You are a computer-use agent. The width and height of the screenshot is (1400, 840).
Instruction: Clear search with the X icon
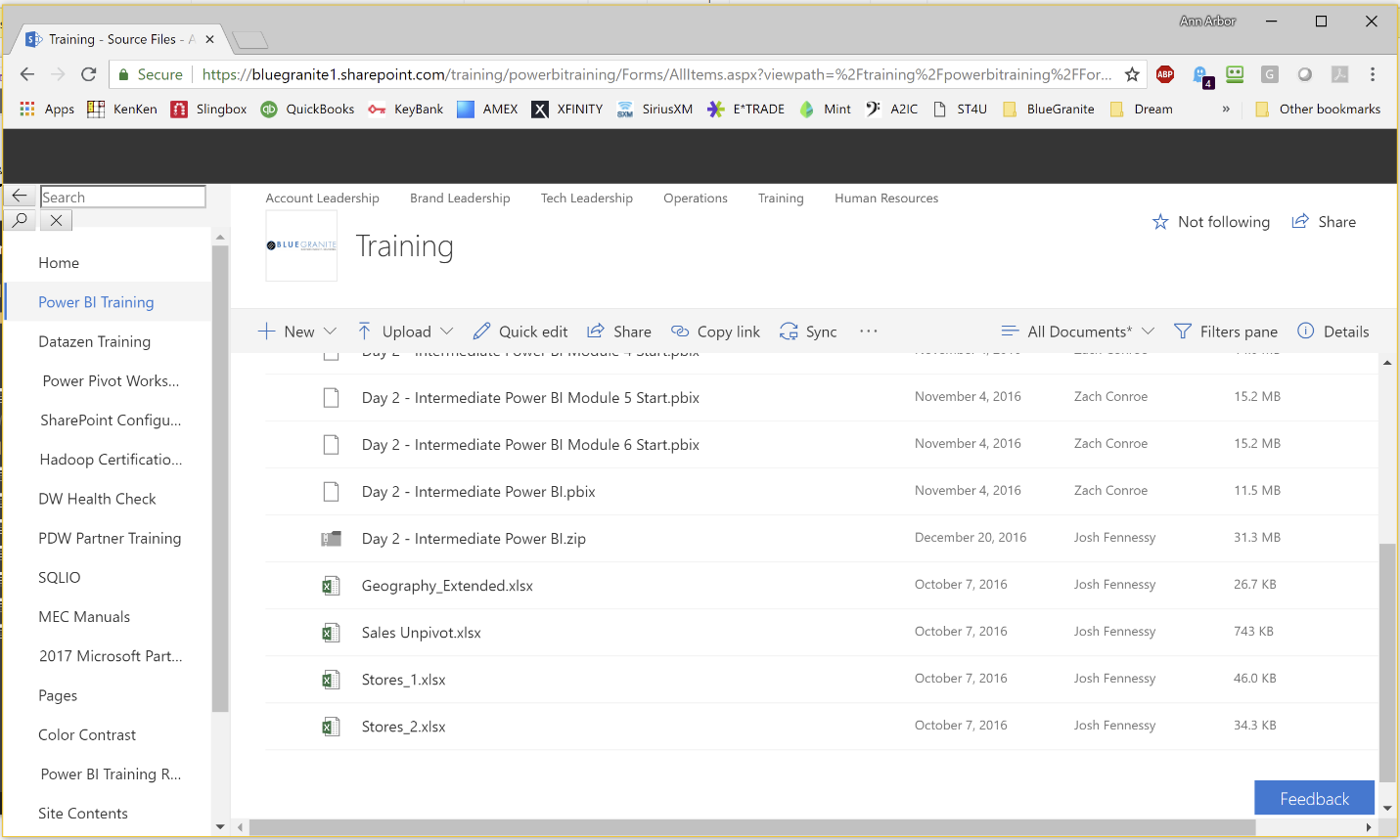pos(56,220)
